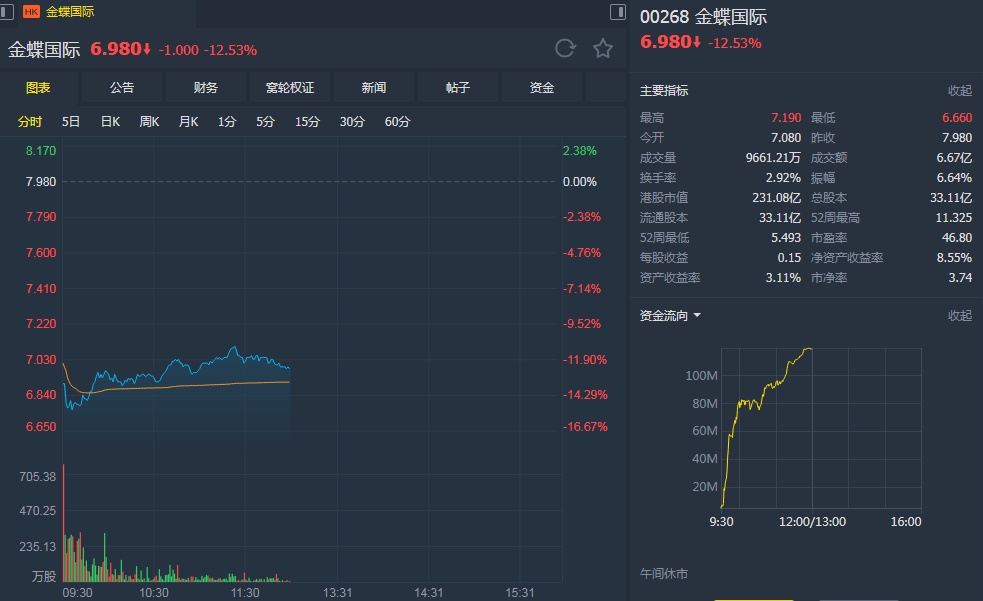This screenshot has height=601, width=983.
Task: Collapse the 资金流向 section via 收起
Action: (959, 316)
